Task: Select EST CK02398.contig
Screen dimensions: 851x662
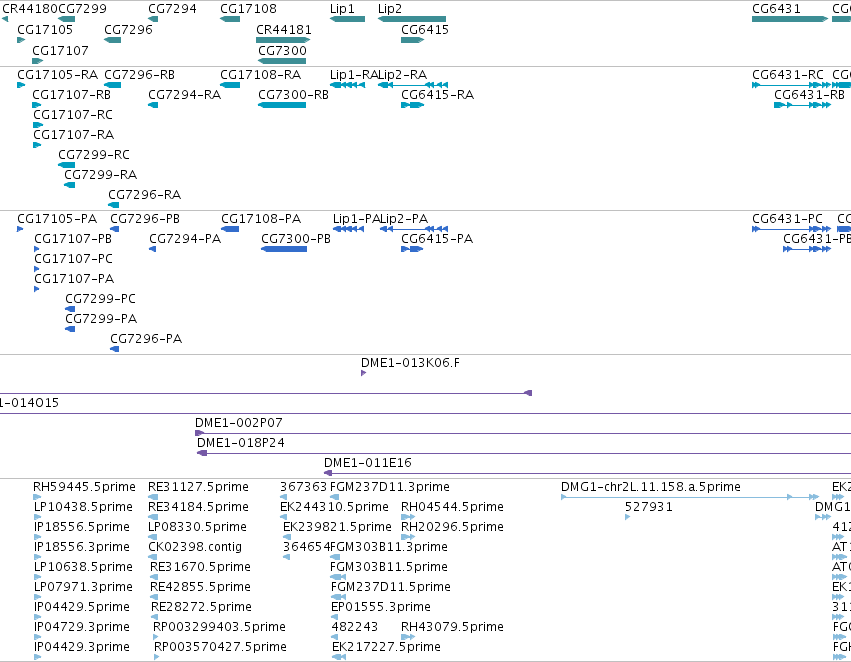Action: [x=153, y=557]
